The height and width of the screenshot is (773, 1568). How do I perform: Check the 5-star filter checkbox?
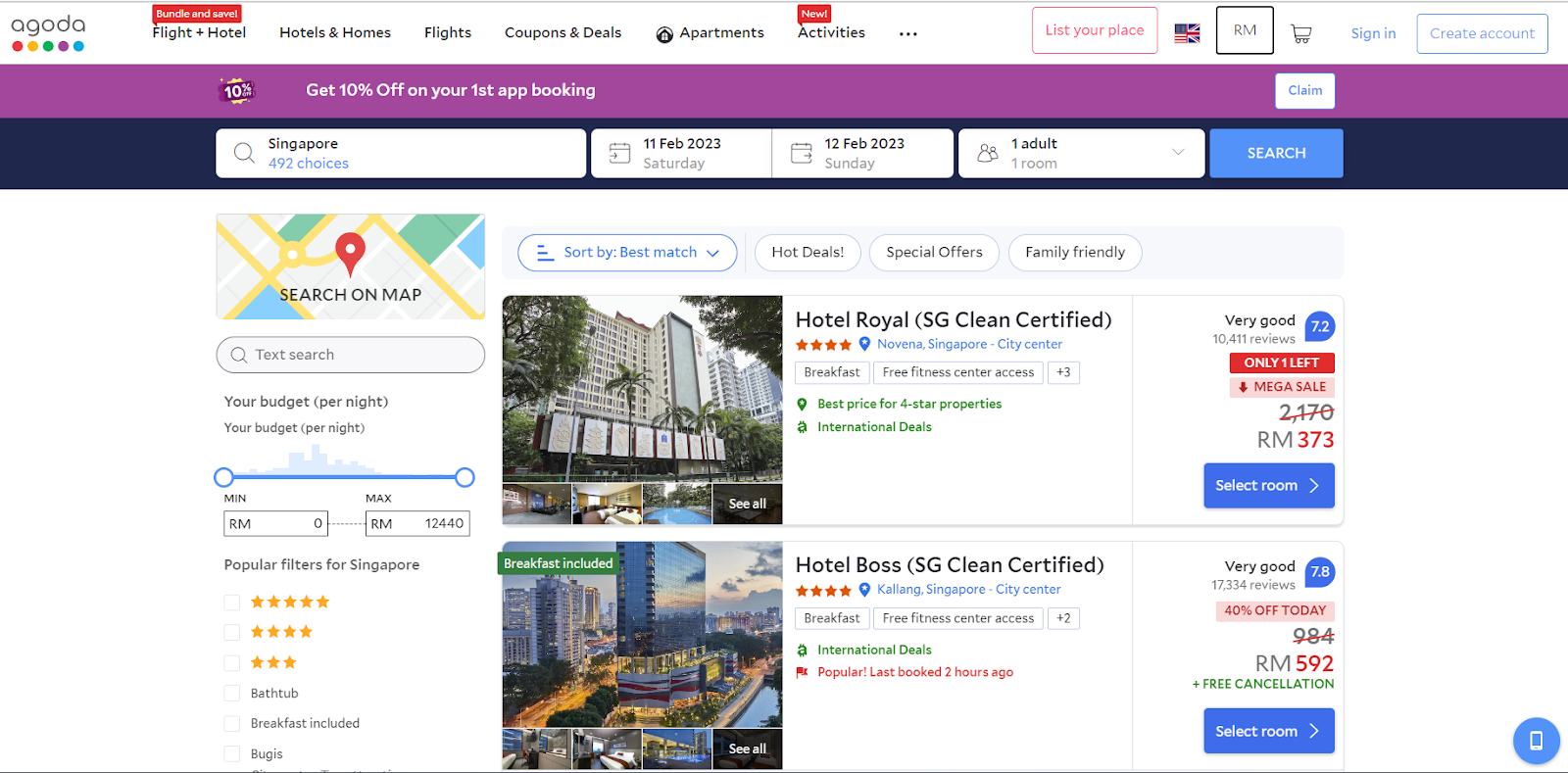232,603
